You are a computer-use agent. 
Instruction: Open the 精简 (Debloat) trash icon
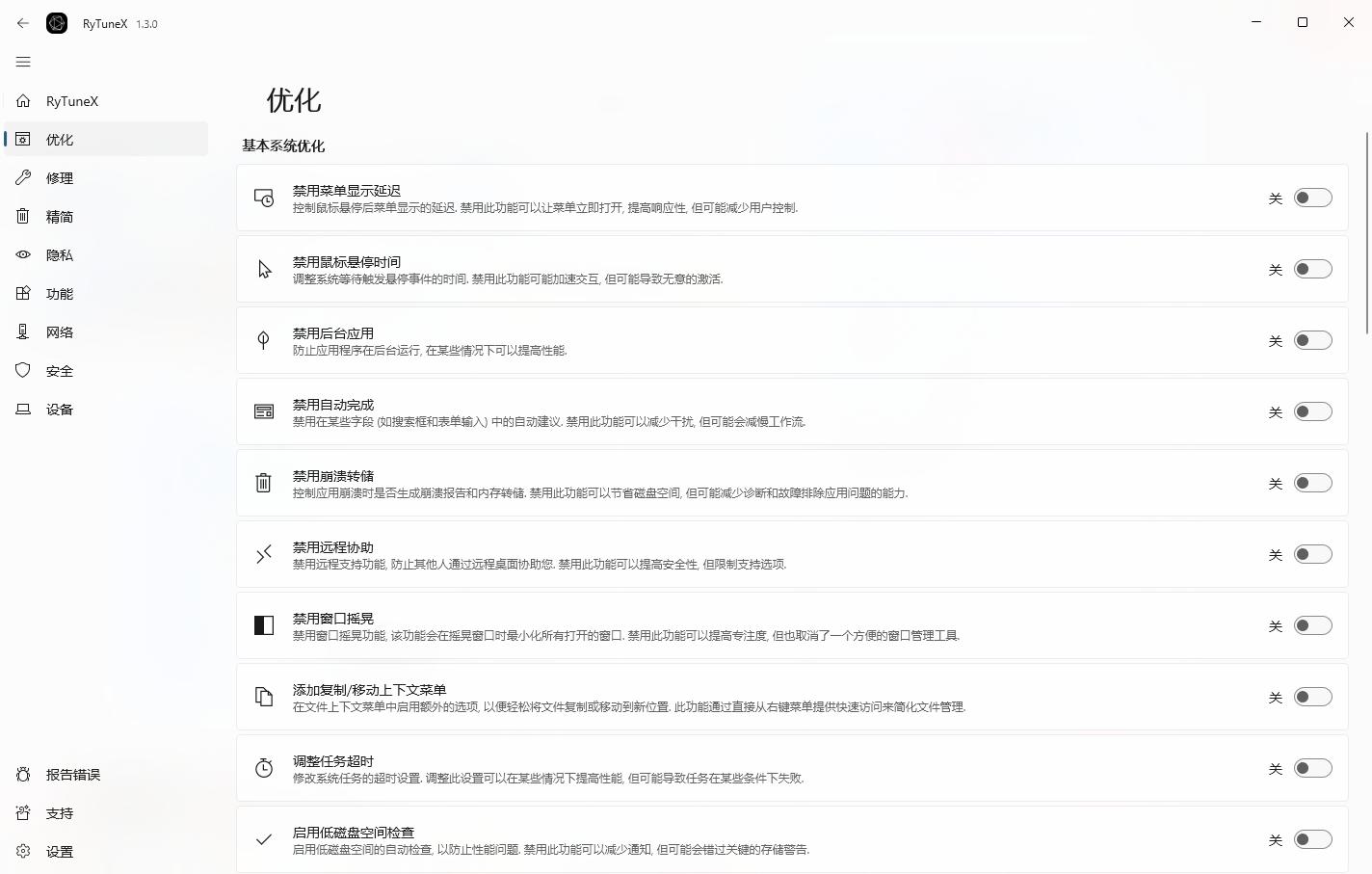tap(22, 216)
